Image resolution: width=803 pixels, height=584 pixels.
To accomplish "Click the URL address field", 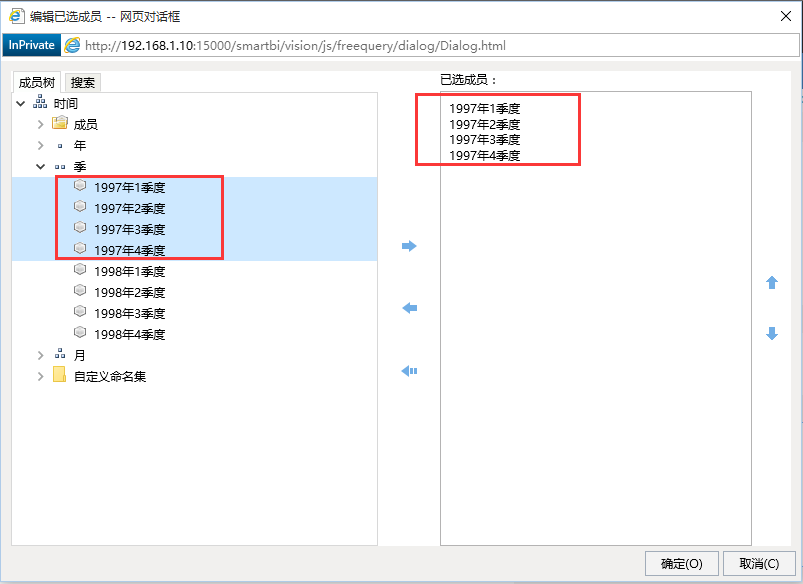I will [x=430, y=46].
